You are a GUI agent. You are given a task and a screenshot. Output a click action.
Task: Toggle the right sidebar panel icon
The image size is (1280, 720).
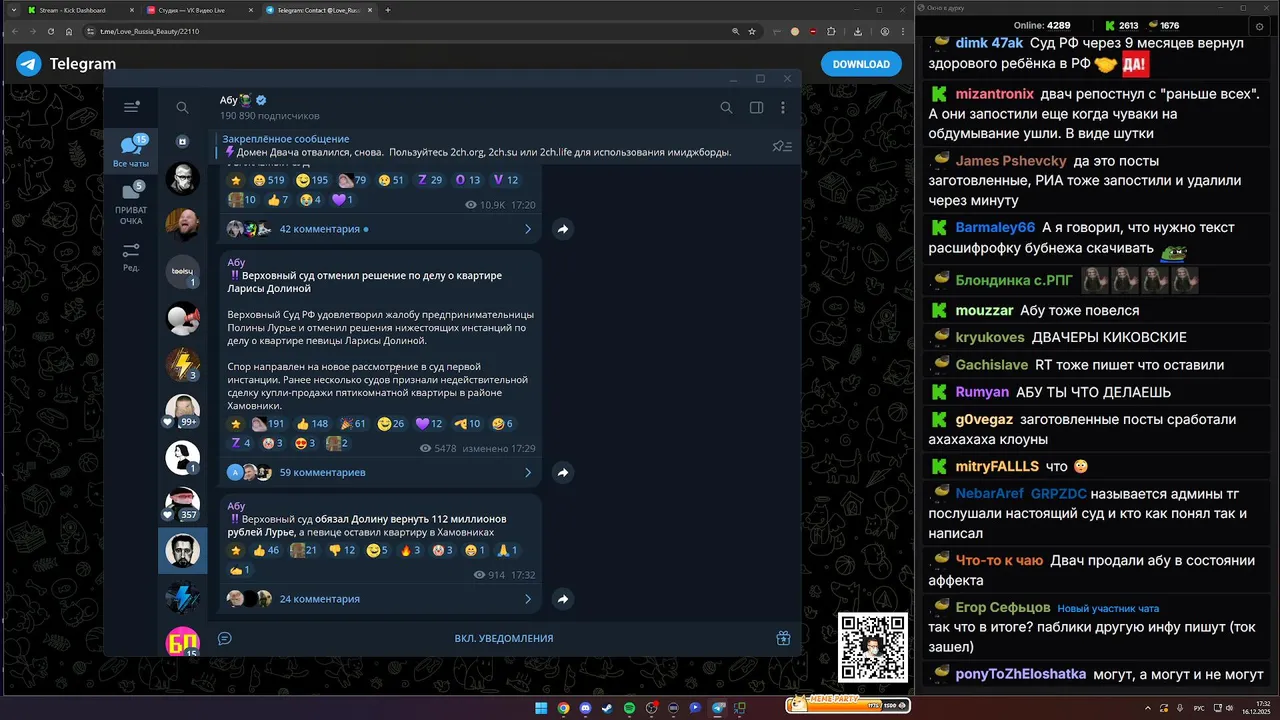(756, 107)
